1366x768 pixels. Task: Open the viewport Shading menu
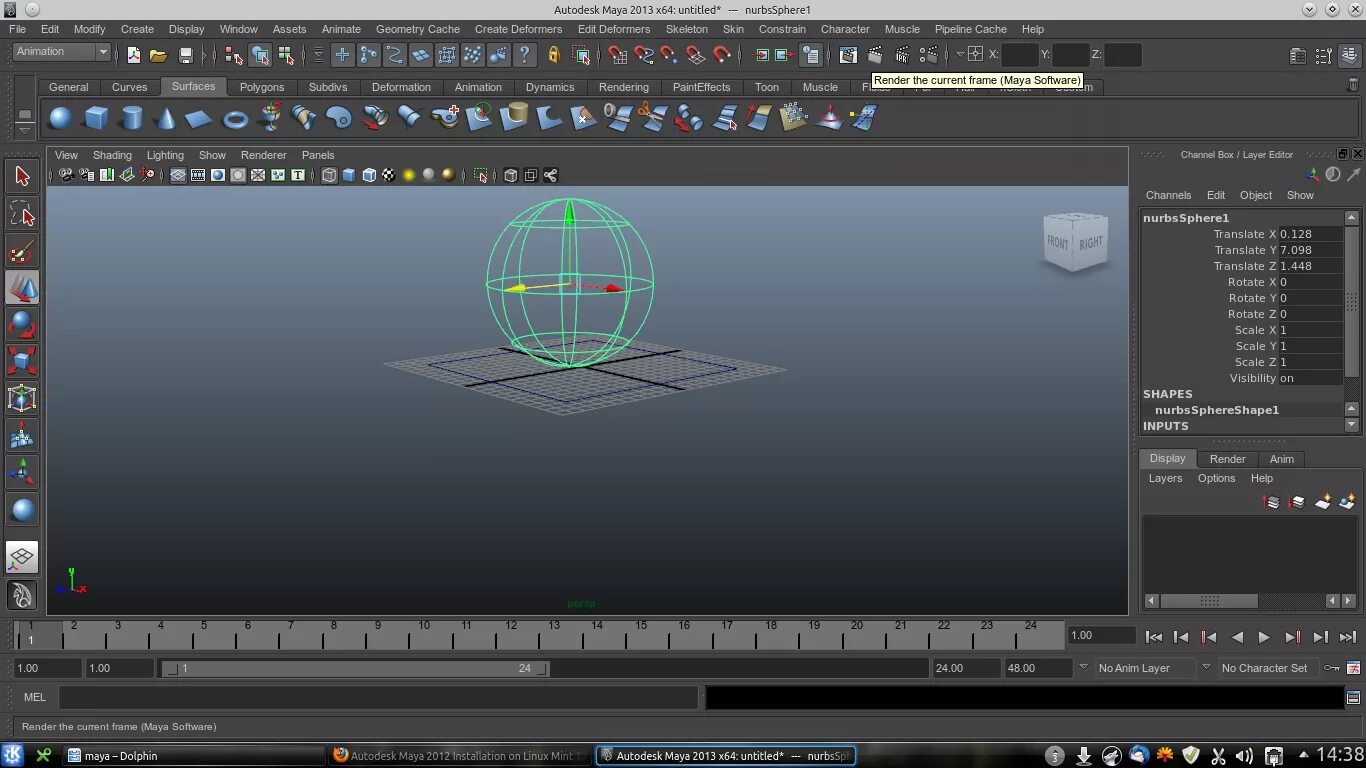(x=112, y=155)
